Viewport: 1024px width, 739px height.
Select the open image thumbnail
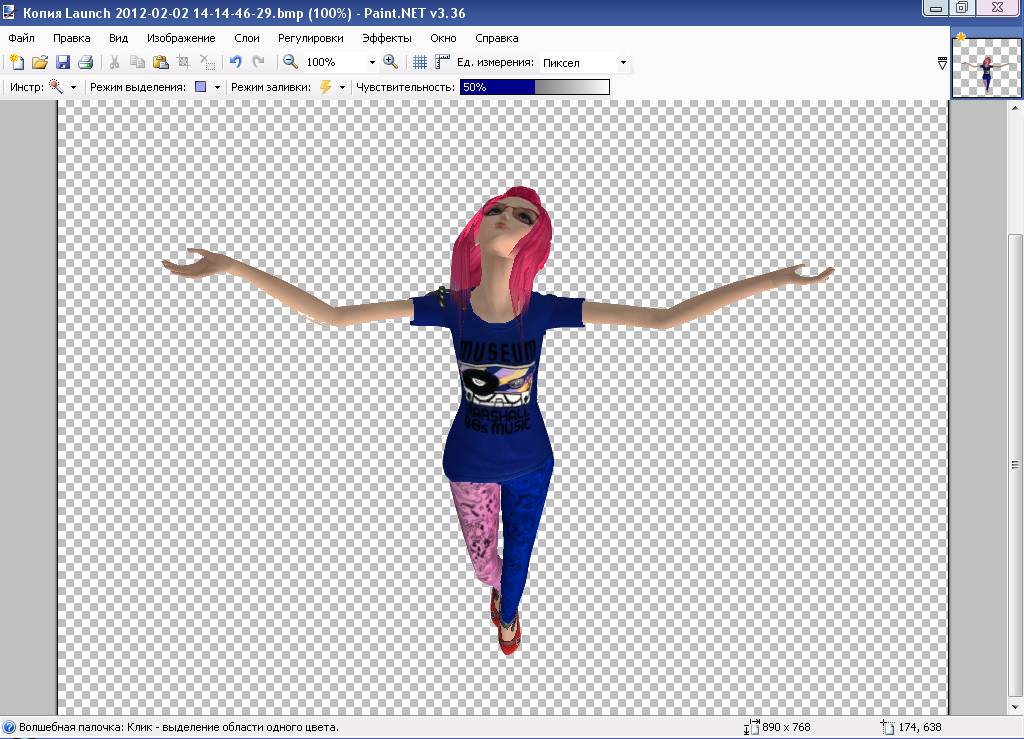point(987,66)
